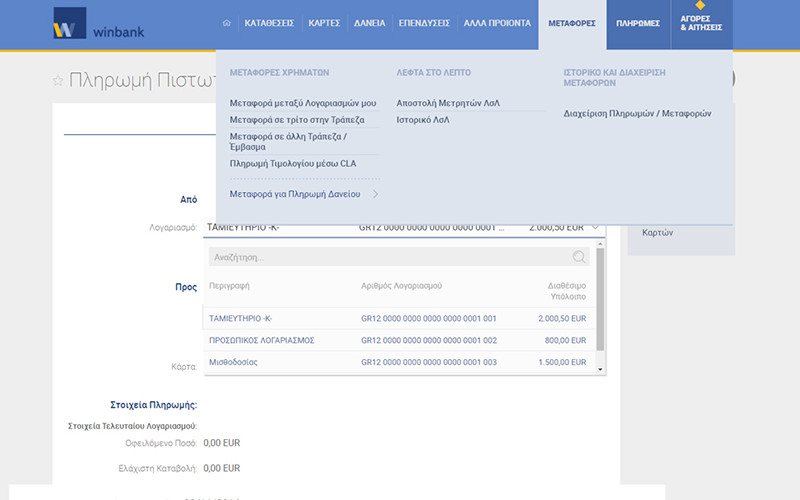The width and height of the screenshot is (800, 500).
Task: Click the magnifier icon in account search
Action: 579,257
